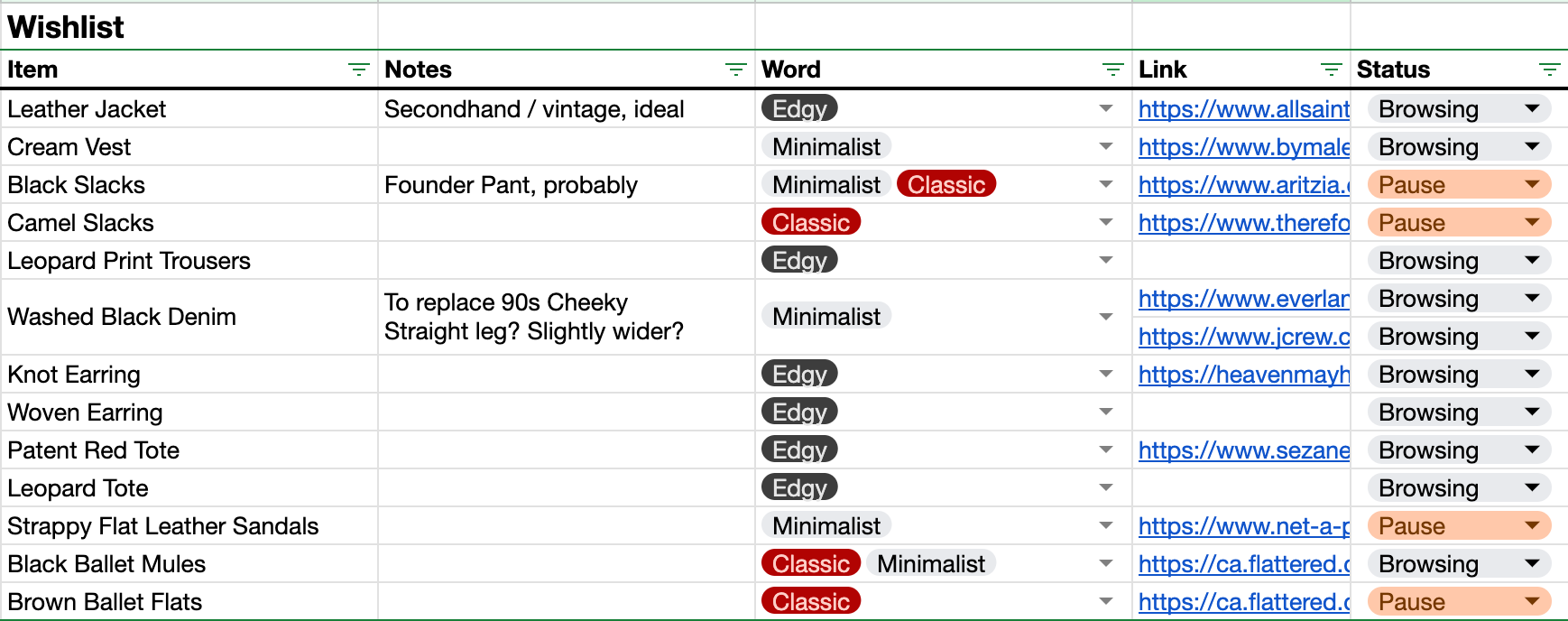The image size is (1568, 621).
Task: Change Patent Red Tote status dropdown
Action: pyautogui.click(x=1460, y=450)
